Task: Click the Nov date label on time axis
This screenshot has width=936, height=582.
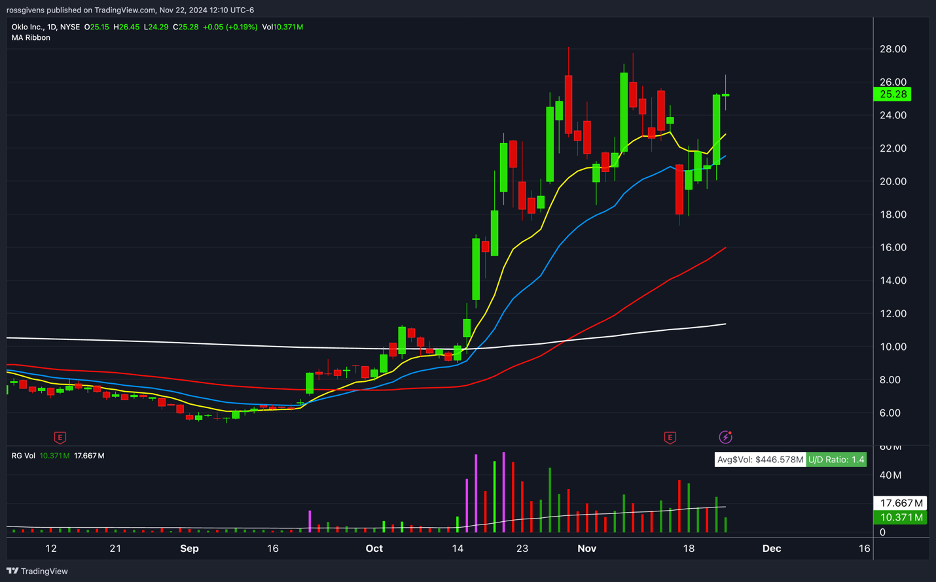Action: [587, 549]
